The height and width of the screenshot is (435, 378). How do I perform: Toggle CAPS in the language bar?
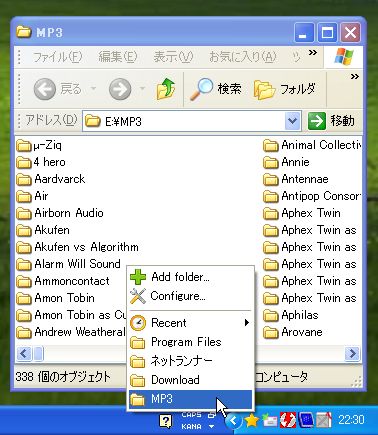191,415
